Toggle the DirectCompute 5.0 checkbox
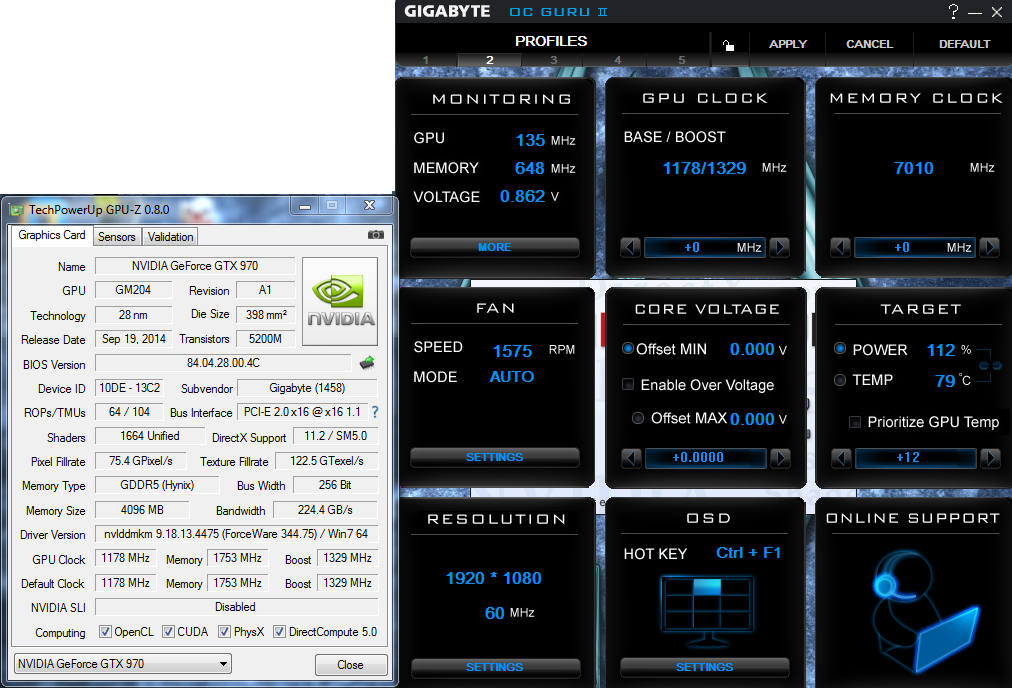The height and width of the screenshot is (688, 1012). point(279,631)
